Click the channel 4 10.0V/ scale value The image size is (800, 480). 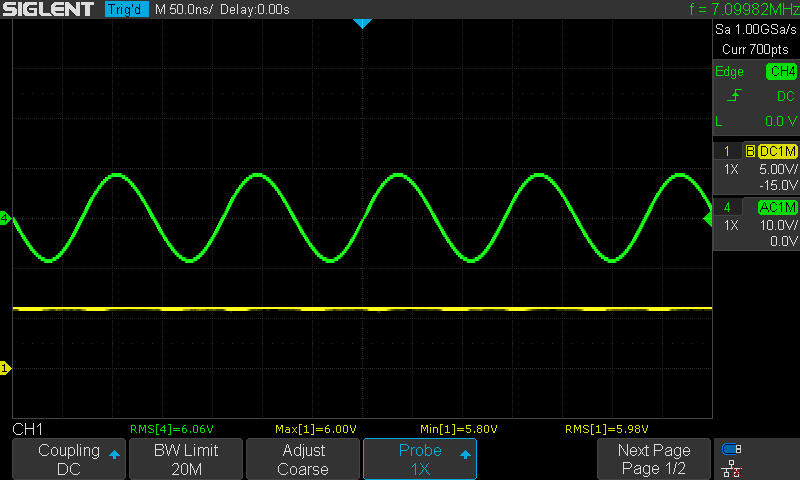[x=779, y=224]
